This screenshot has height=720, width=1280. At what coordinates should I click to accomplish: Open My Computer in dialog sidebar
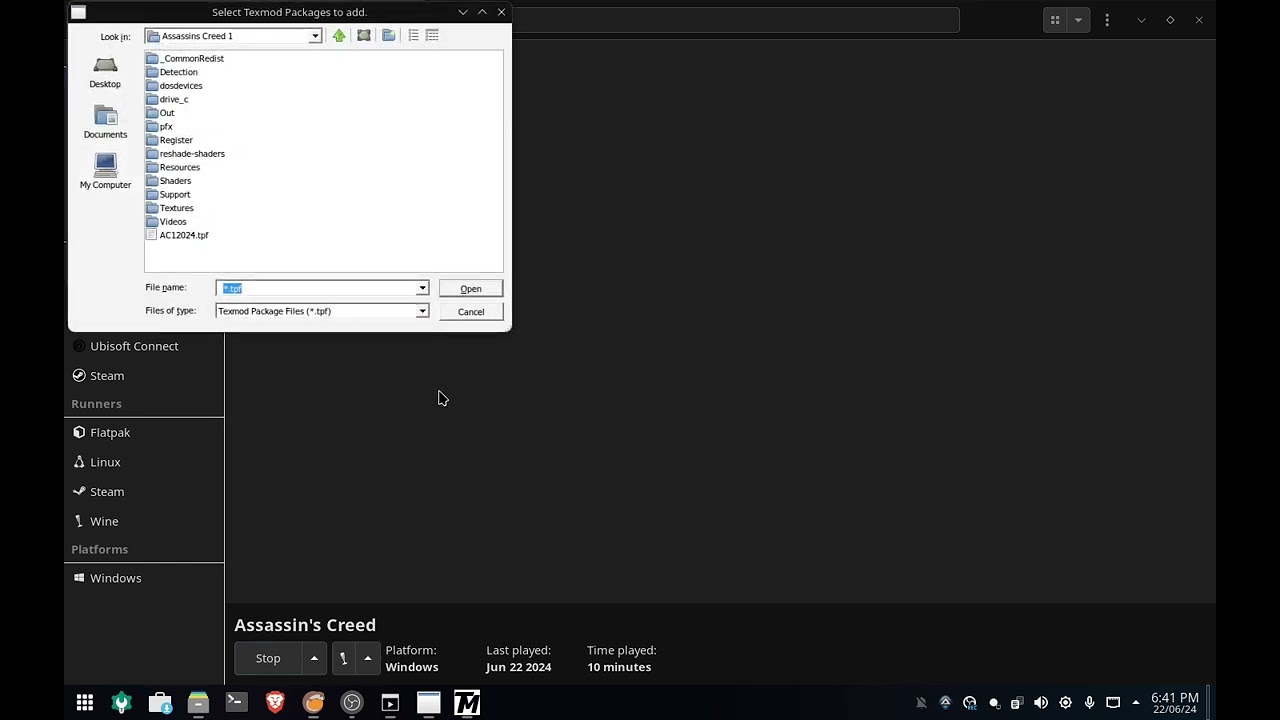(x=105, y=172)
